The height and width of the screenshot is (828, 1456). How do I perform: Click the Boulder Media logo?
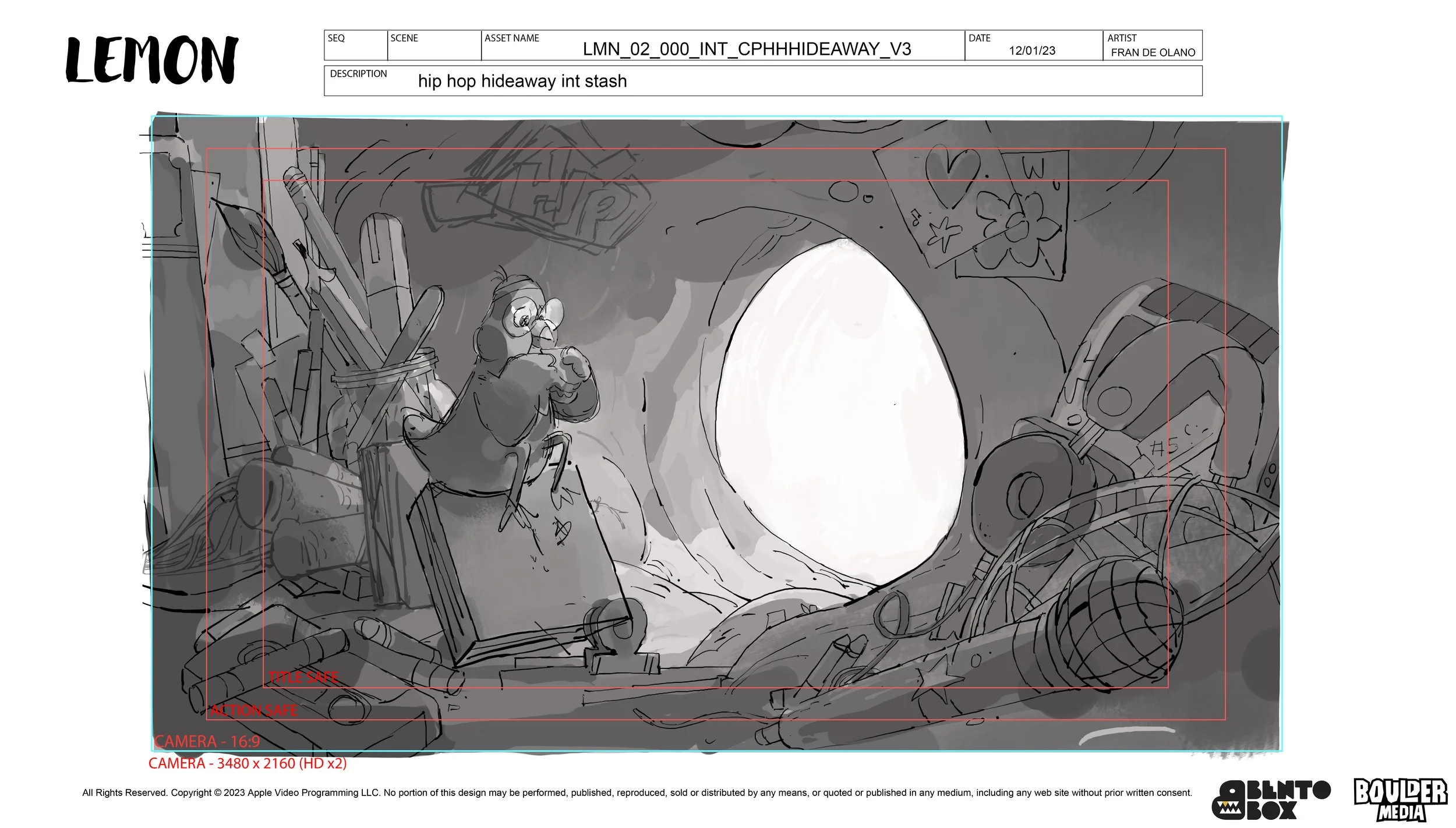click(1400, 799)
